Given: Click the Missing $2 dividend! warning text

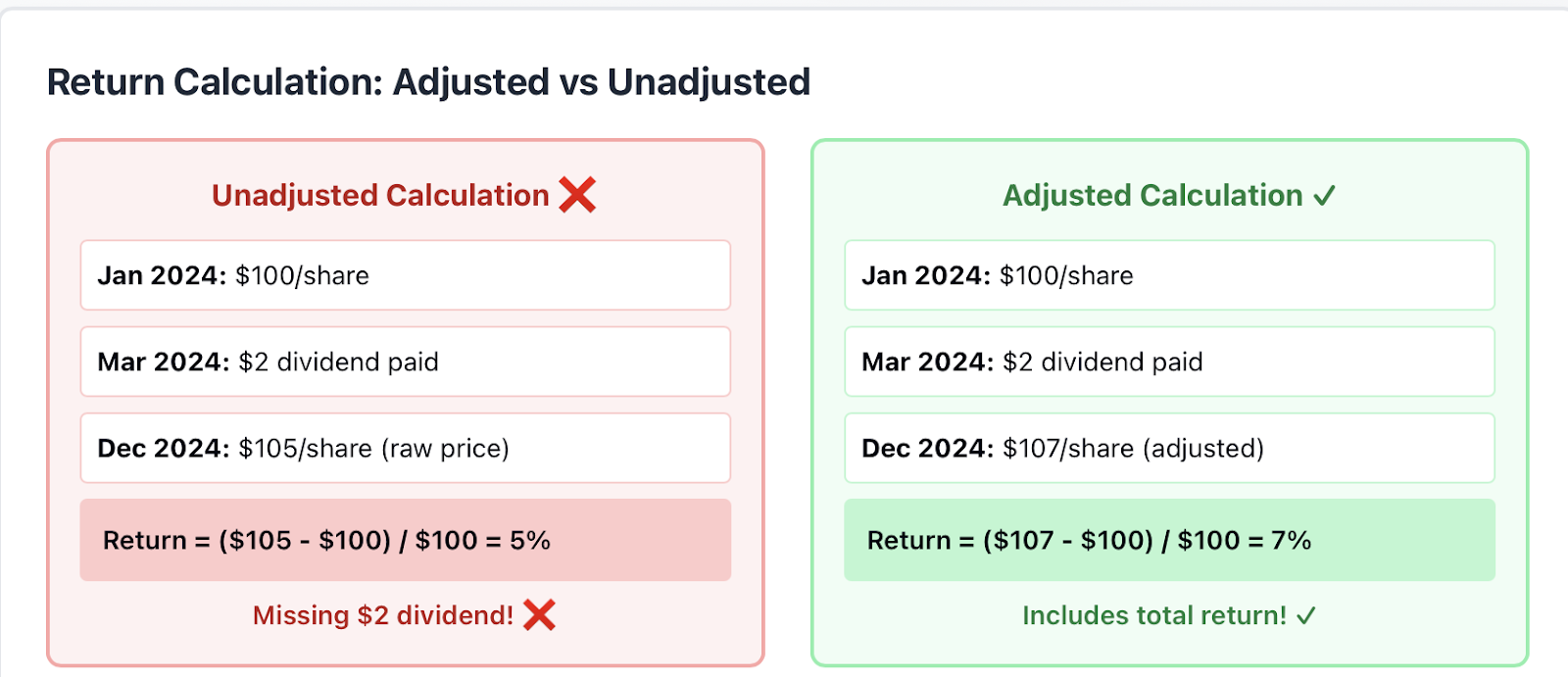Looking at the screenshot, I should pos(383,615).
